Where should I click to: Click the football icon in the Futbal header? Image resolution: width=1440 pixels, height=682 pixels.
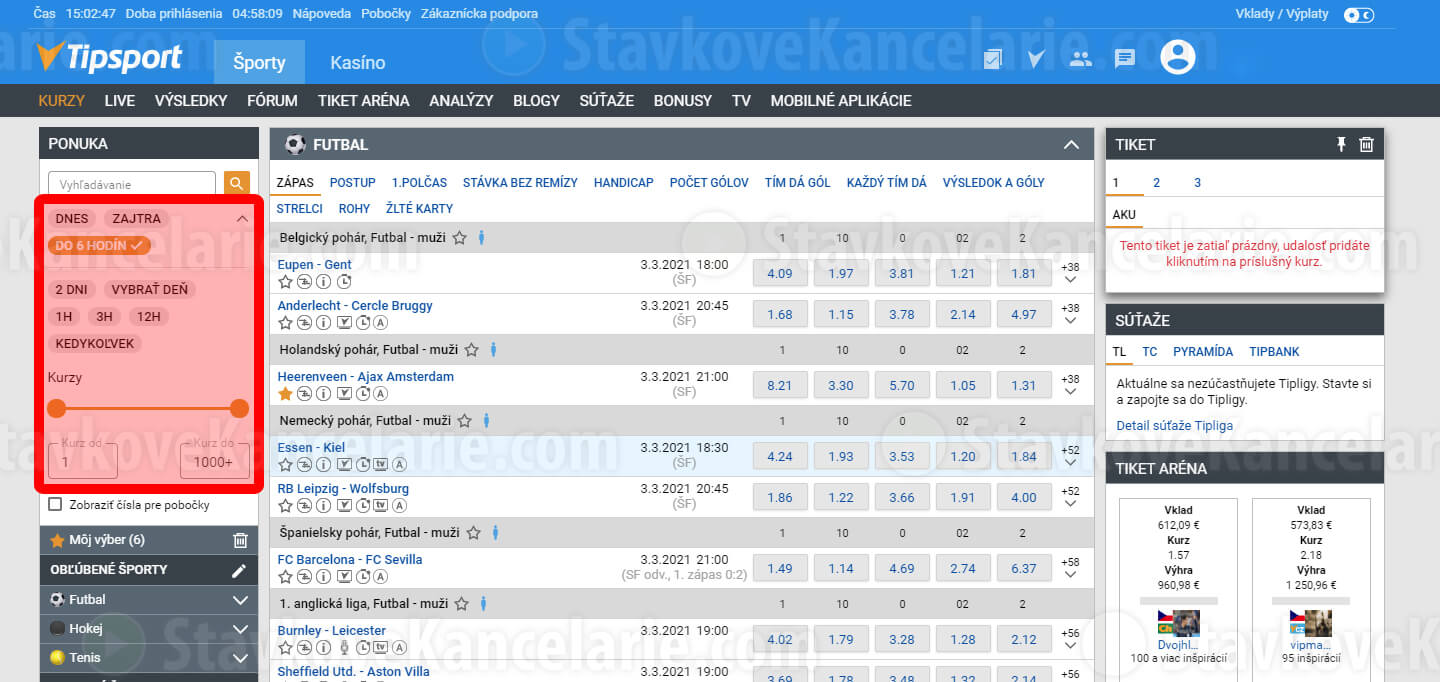click(295, 145)
